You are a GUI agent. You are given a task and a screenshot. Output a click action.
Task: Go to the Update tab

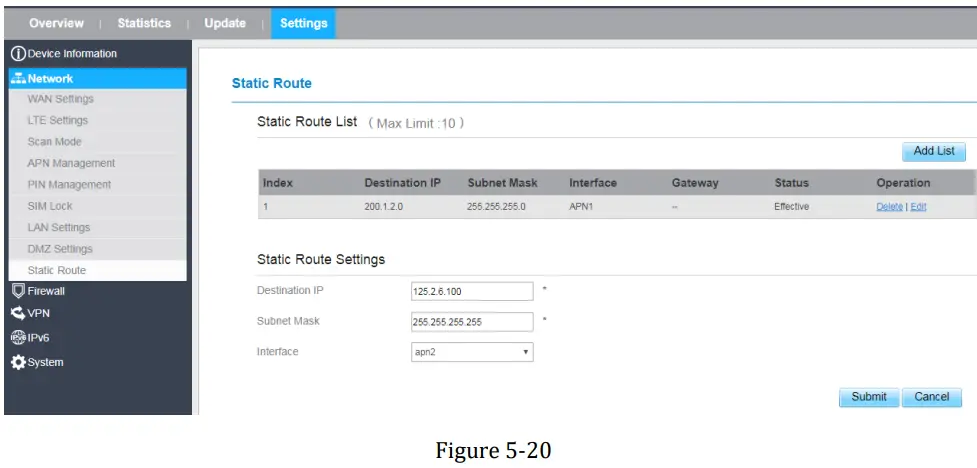(x=225, y=23)
